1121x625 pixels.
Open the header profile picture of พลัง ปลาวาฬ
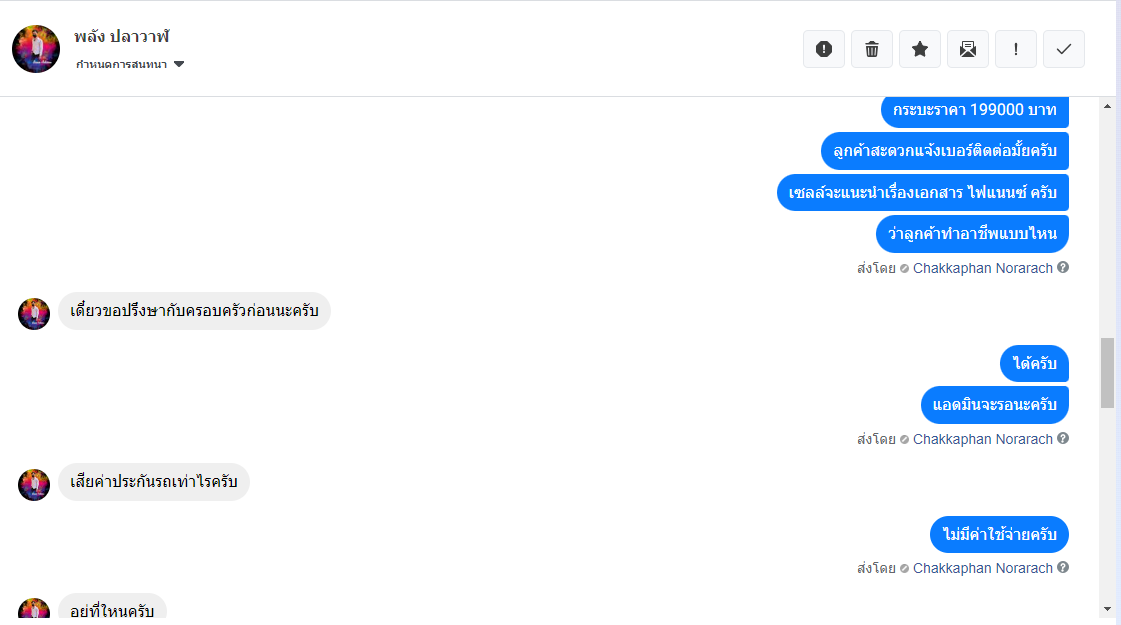point(36,49)
